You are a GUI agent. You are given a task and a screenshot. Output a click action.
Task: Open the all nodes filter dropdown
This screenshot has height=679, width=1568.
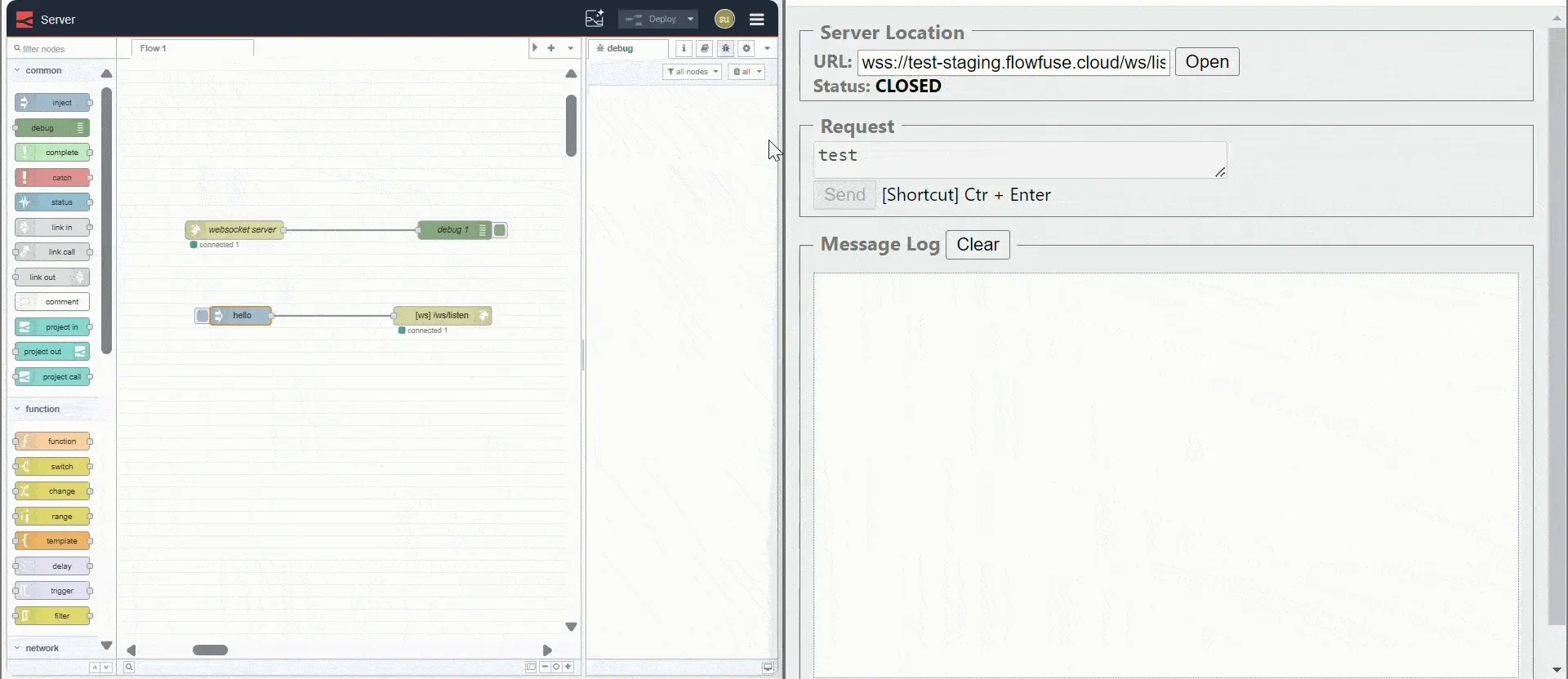click(693, 72)
